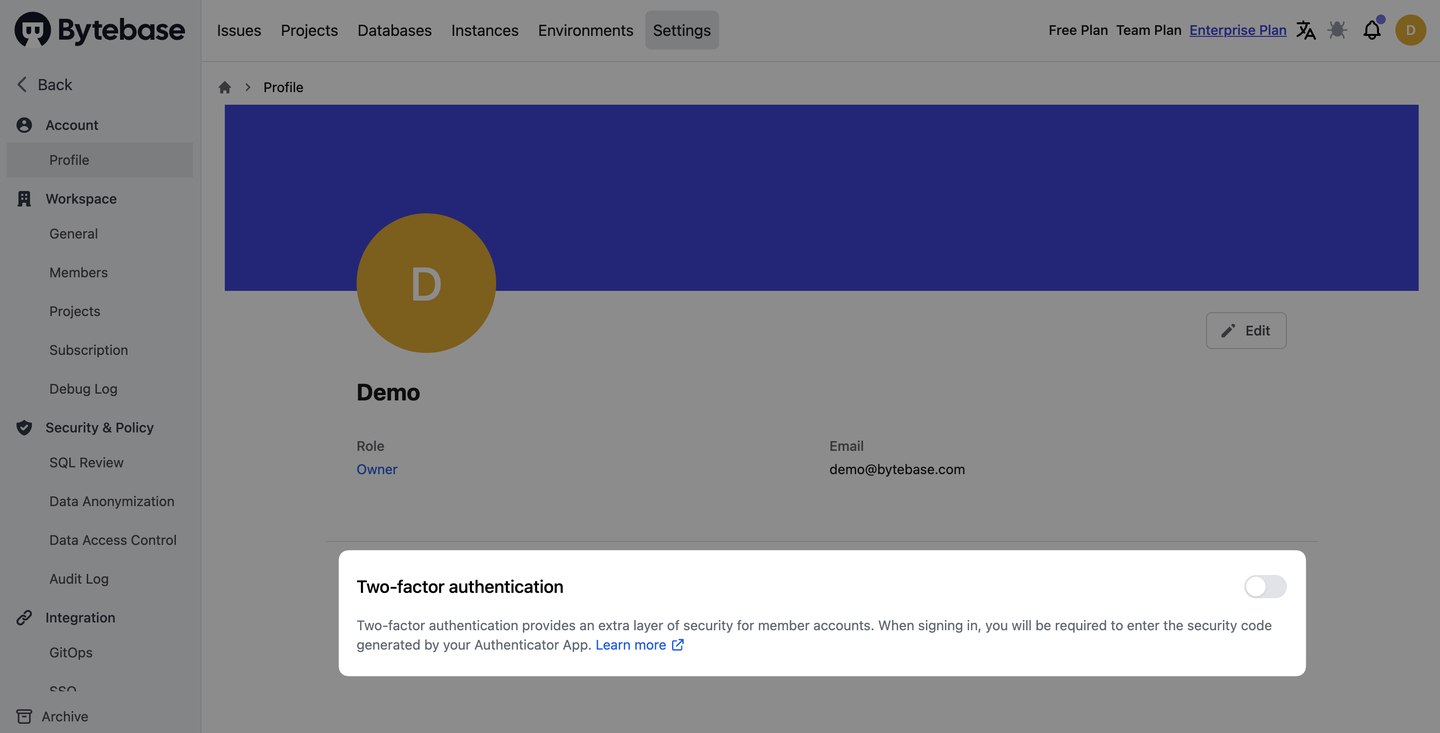Click the Security & Policy shield icon
Screen dimensions: 1440x733
(23, 427)
